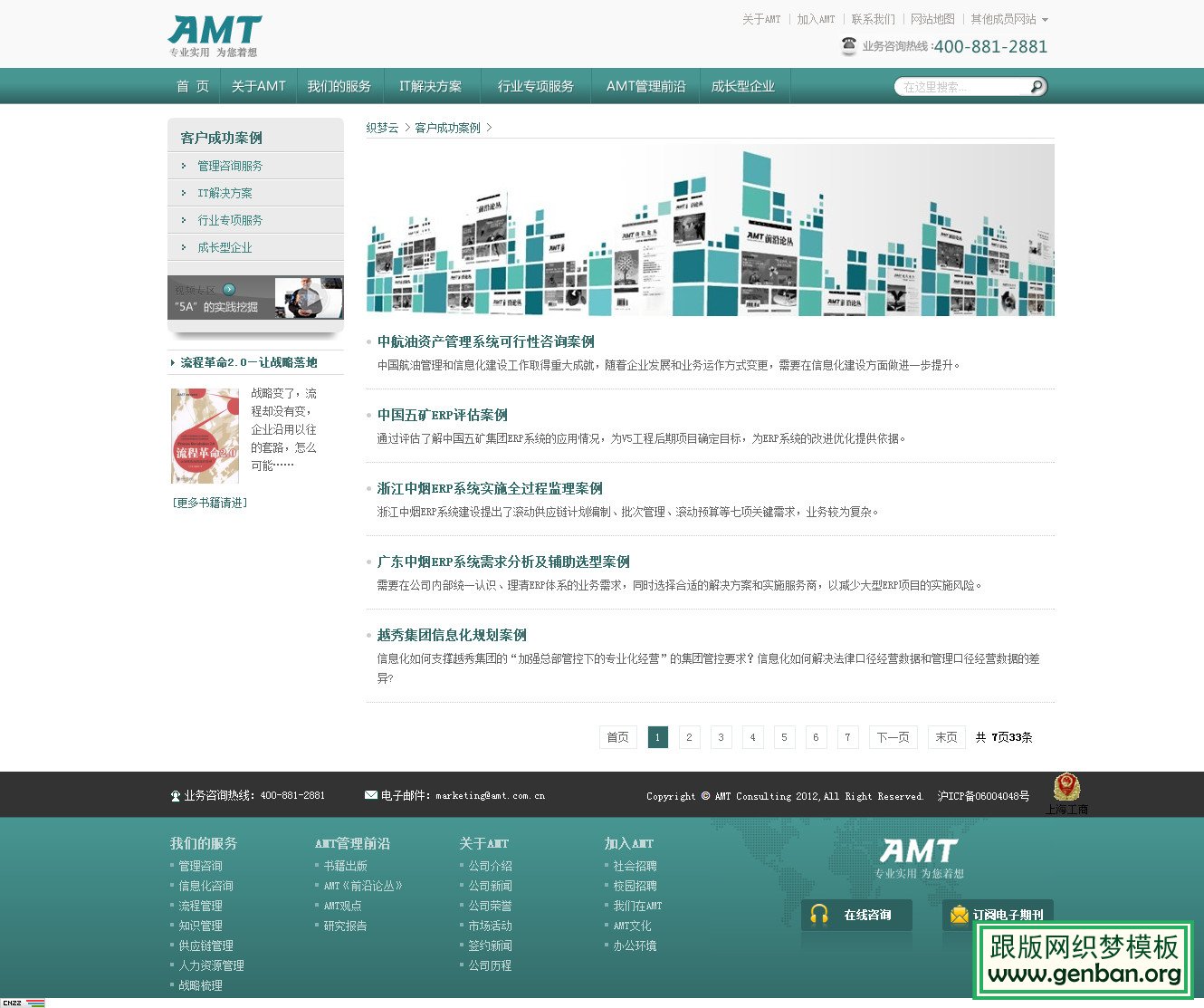Open the 中国五矿ERP评估案例 article
This screenshot has height=1008, width=1204.
point(443,415)
